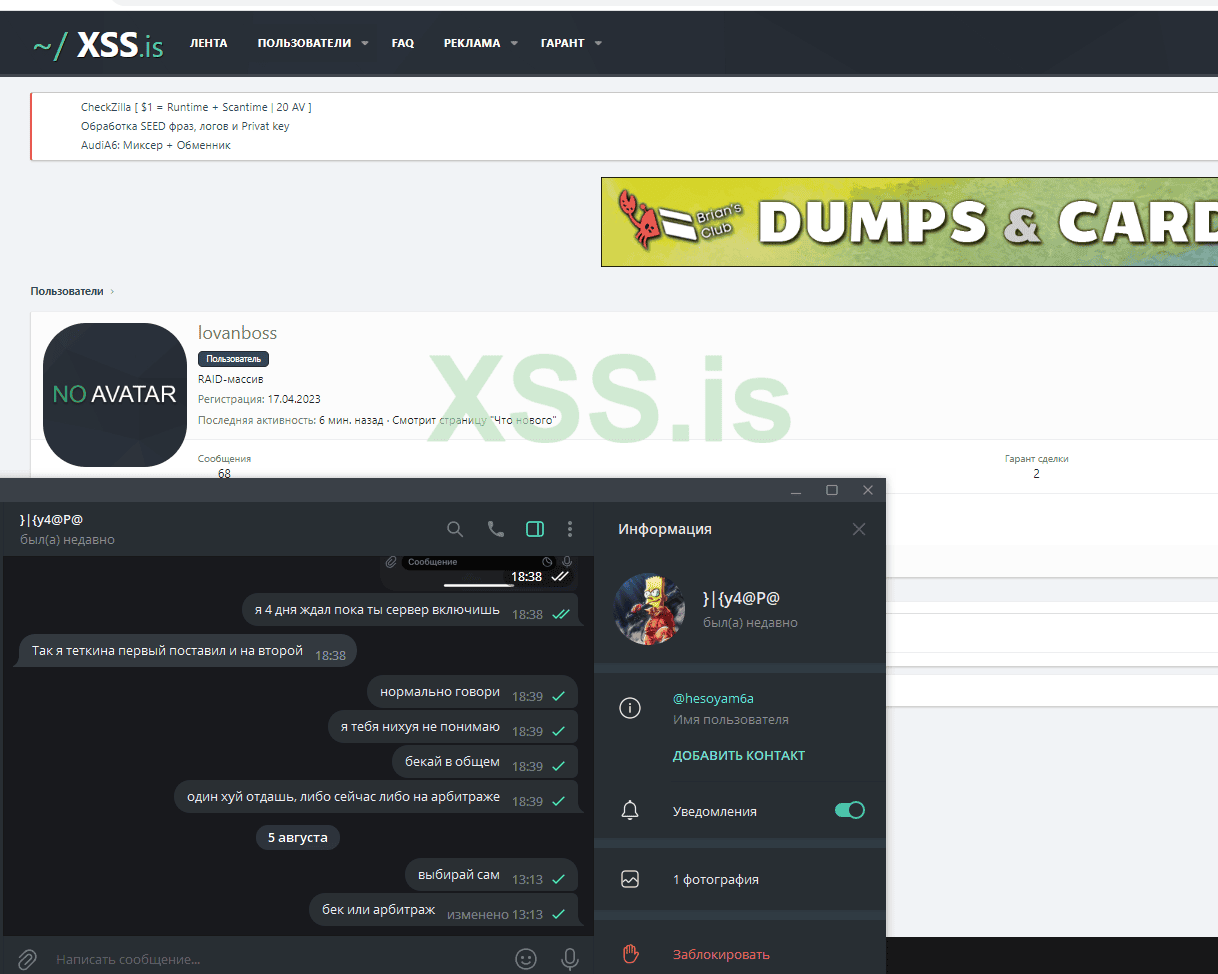Click ДОБАВИТЬ КОНТАКТ button

coord(739,755)
